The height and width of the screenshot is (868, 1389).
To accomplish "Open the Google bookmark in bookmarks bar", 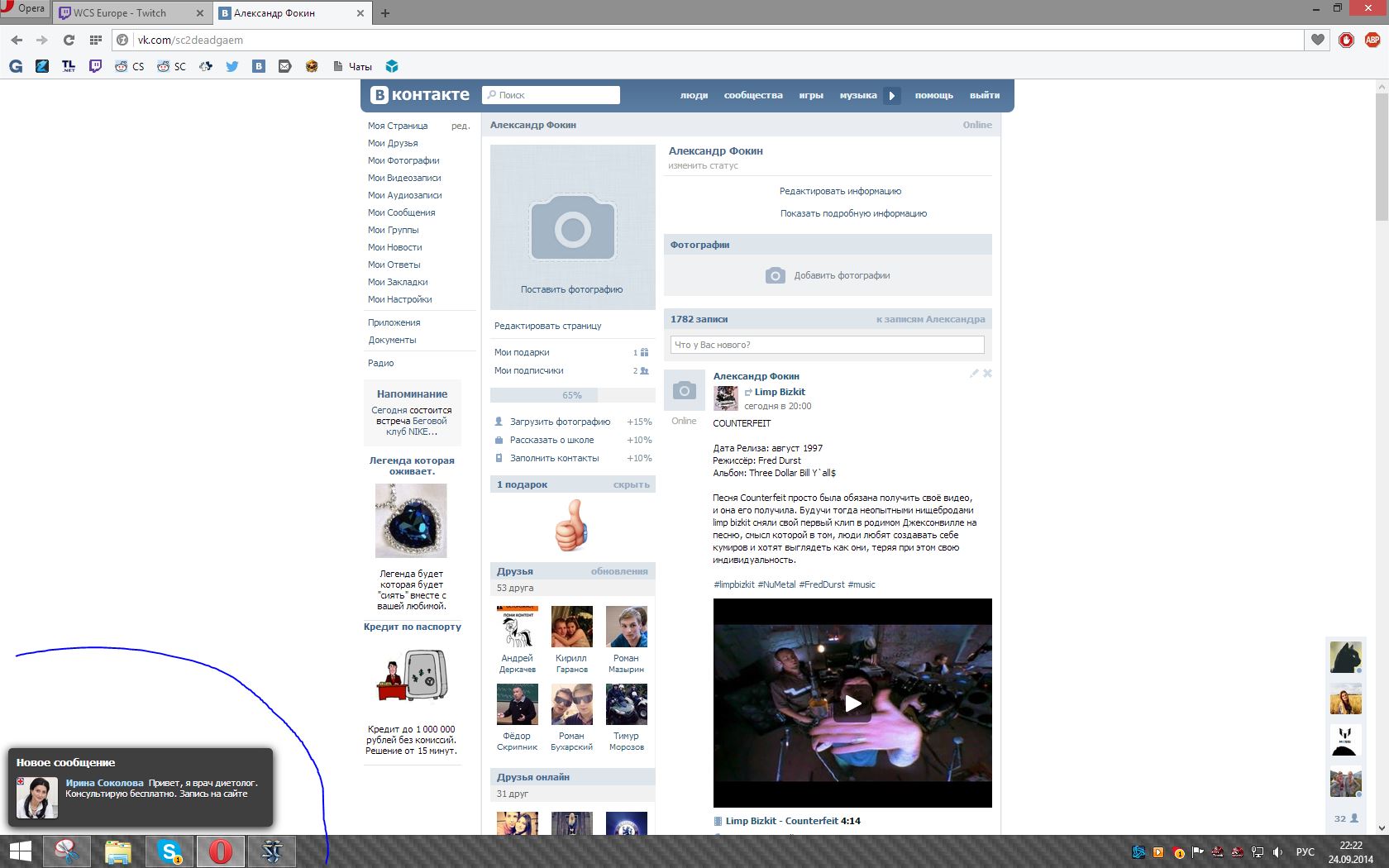I will [x=16, y=66].
